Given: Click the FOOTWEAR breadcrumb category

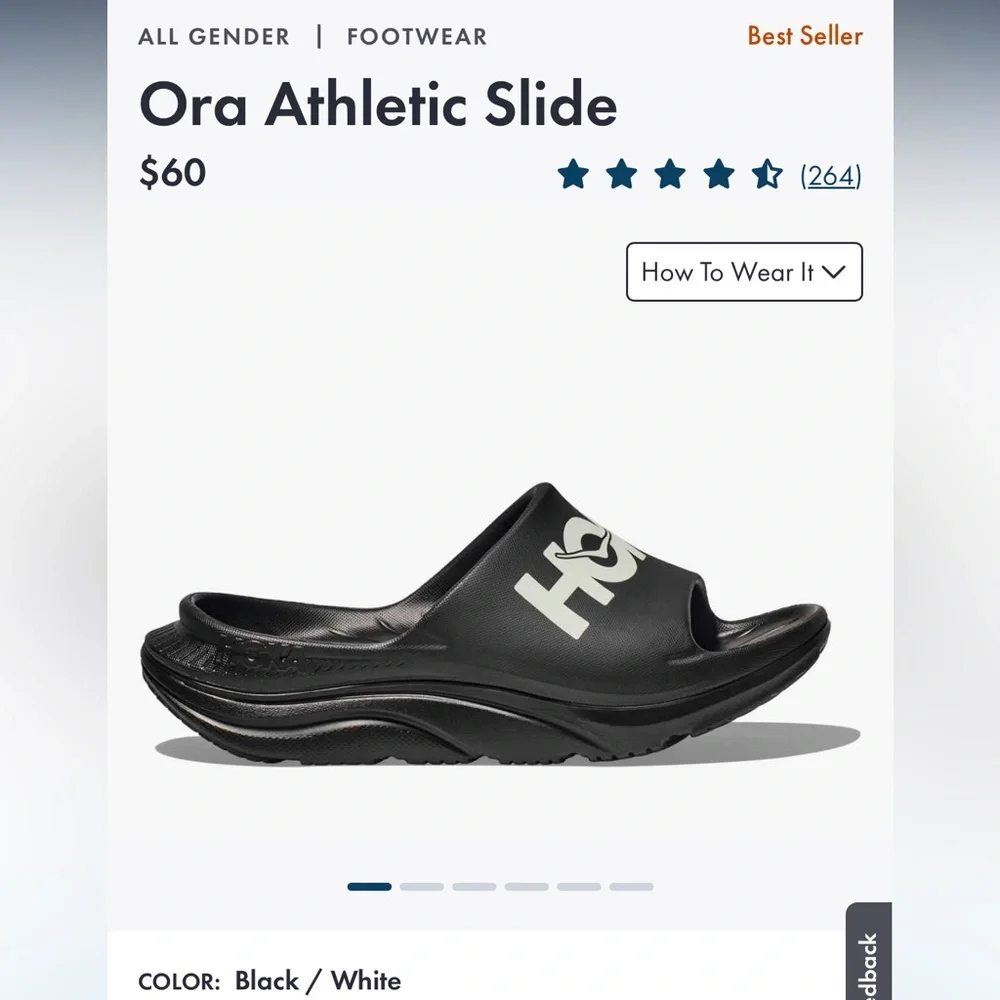Looking at the screenshot, I should (x=416, y=37).
